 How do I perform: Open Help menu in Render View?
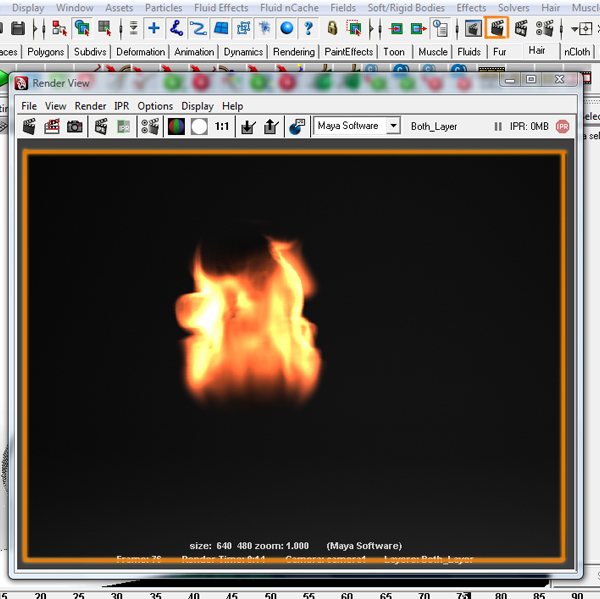tap(233, 106)
